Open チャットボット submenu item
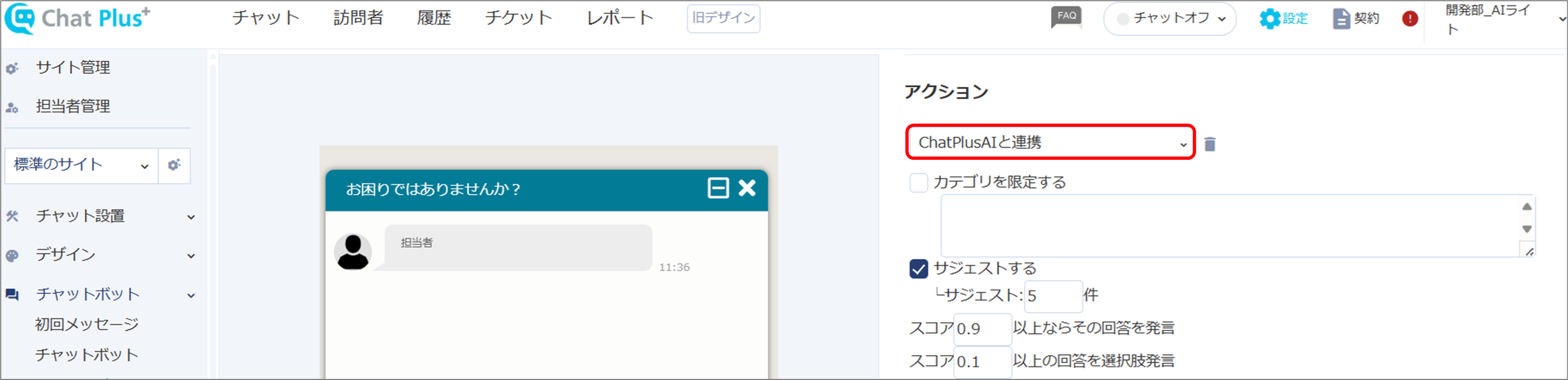 click(x=87, y=355)
